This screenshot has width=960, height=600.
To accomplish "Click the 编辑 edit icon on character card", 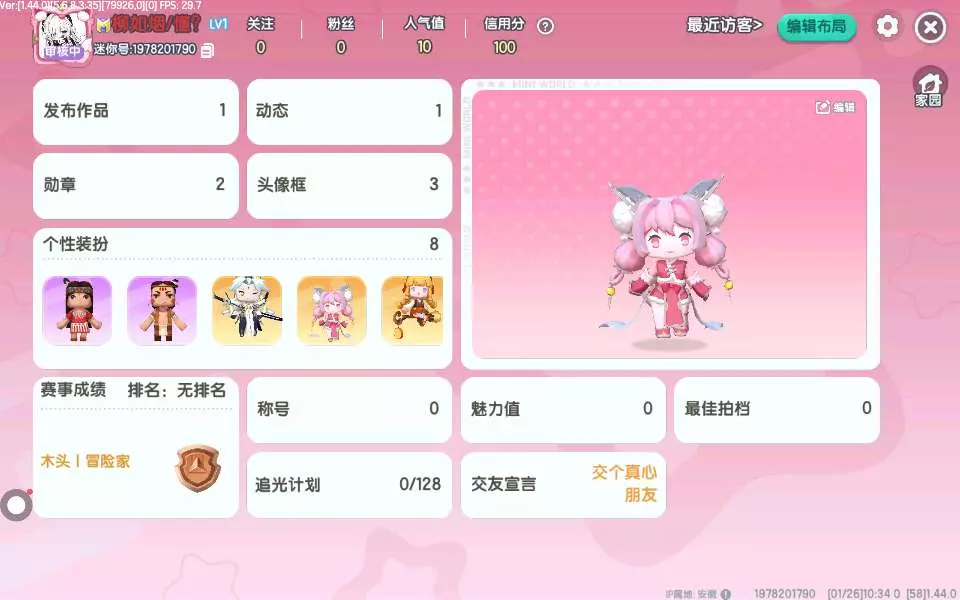I will pyautogui.click(x=835, y=107).
